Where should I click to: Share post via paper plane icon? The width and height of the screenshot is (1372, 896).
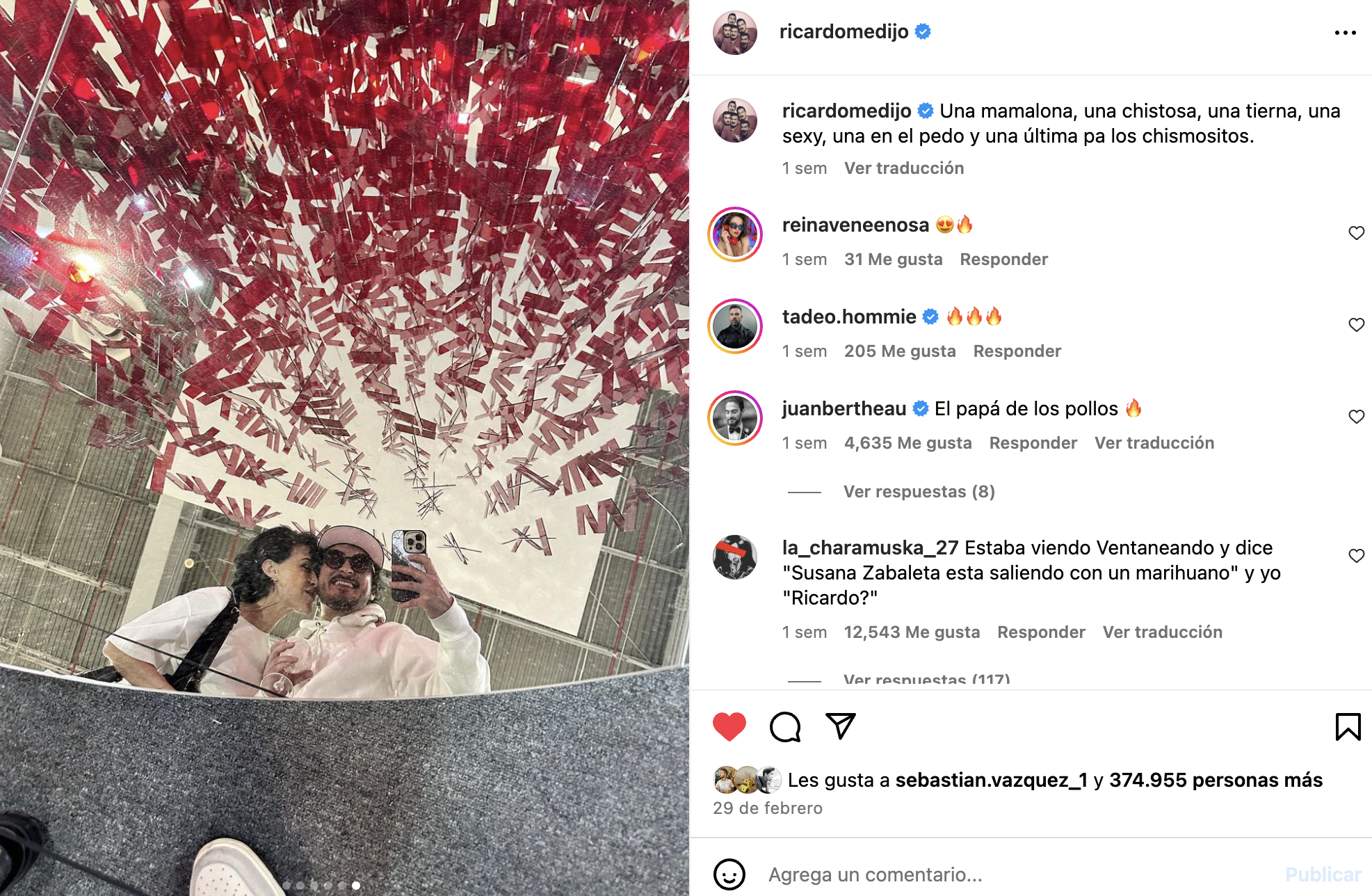[x=841, y=726]
